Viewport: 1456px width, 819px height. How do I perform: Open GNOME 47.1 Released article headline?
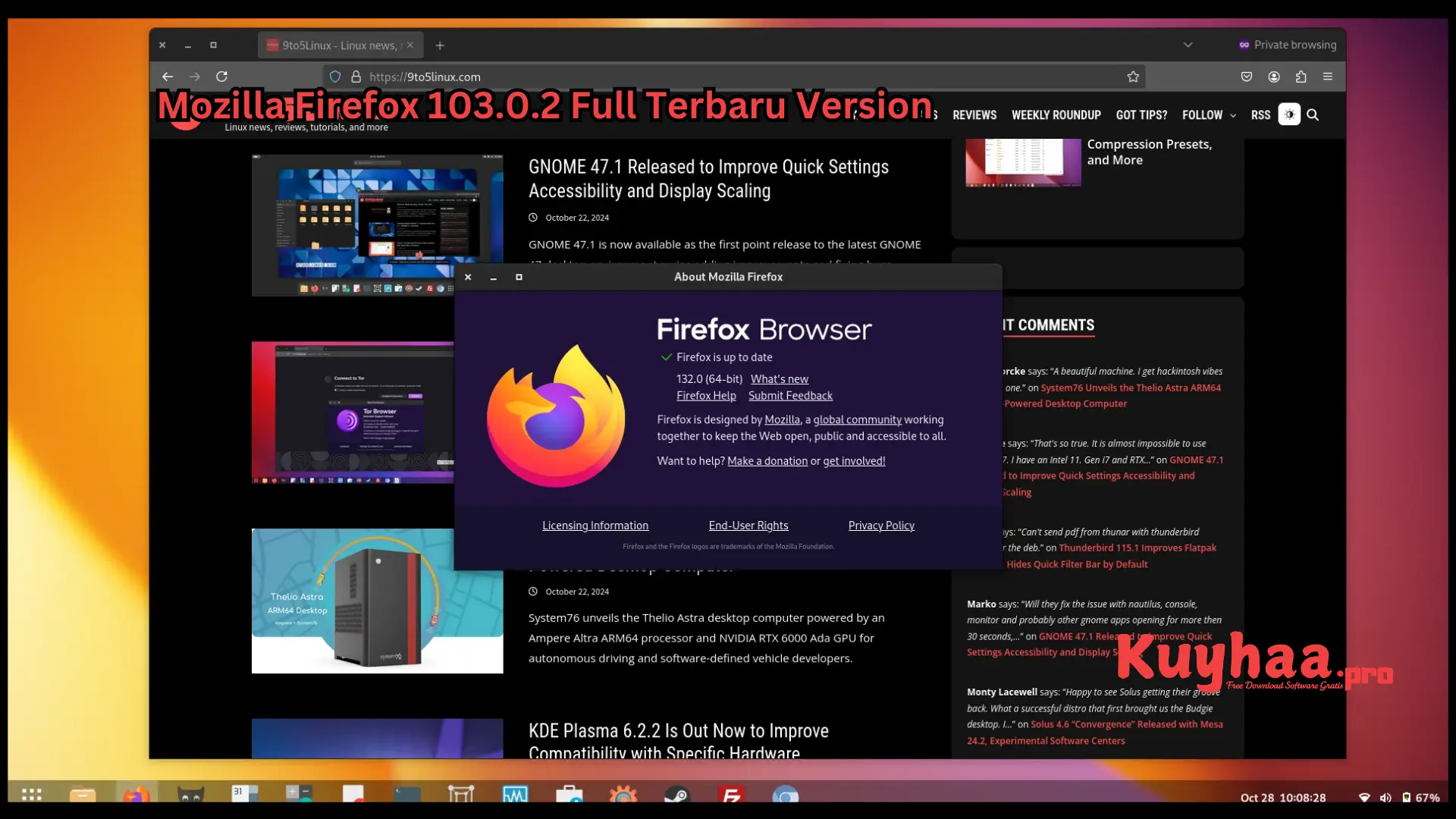pyautogui.click(x=708, y=179)
